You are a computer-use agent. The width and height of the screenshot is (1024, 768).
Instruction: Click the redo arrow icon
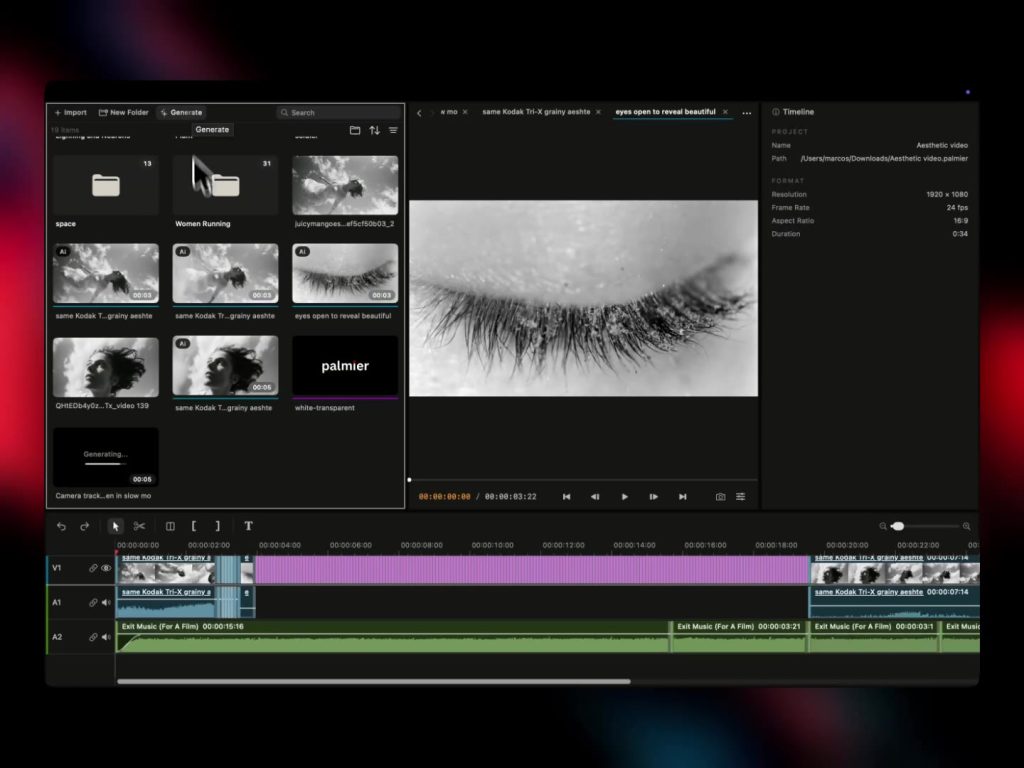click(84, 526)
